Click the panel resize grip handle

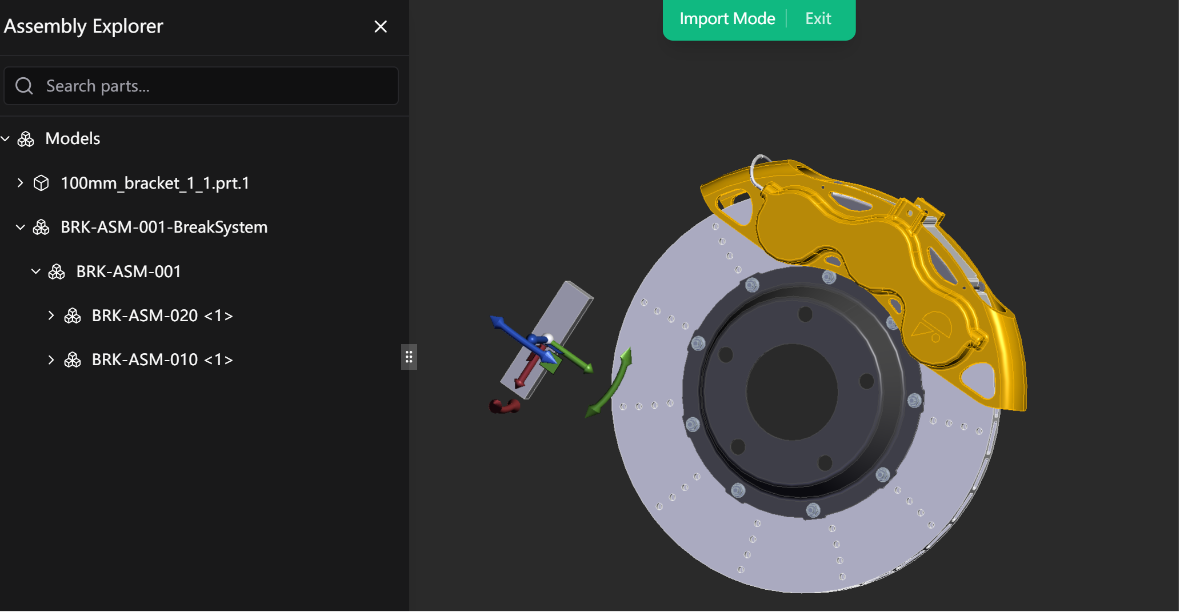[409, 357]
